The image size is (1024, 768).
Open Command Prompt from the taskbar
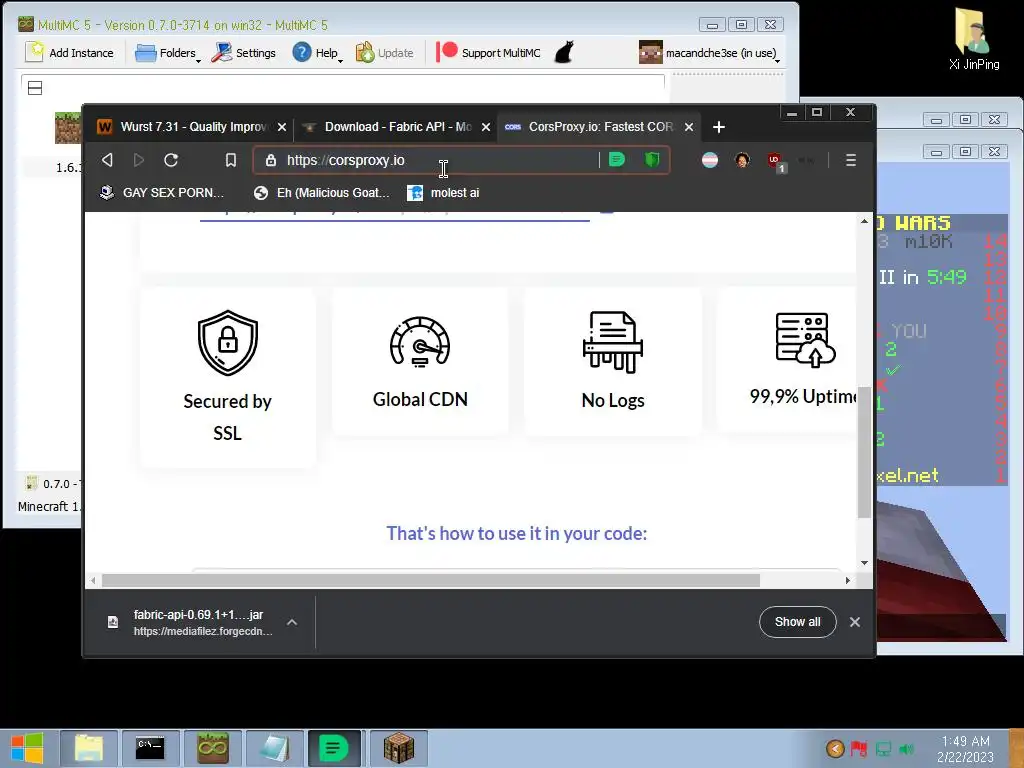[150, 748]
